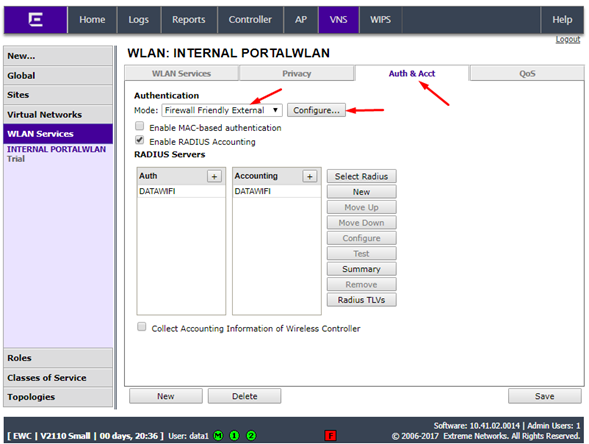Image resolution: width=589 pixels, height=444 pixels.
Task: Open the Logs menu
Action: coord(139,20)
